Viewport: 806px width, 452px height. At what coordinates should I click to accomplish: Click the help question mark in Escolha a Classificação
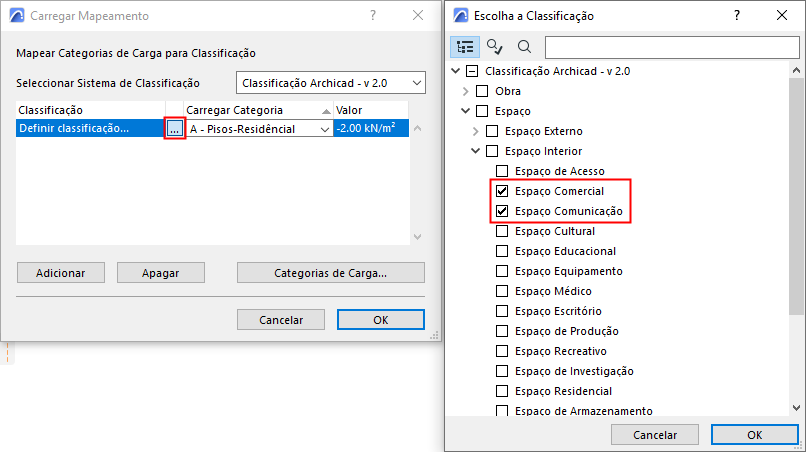click(x=737, y=16)
